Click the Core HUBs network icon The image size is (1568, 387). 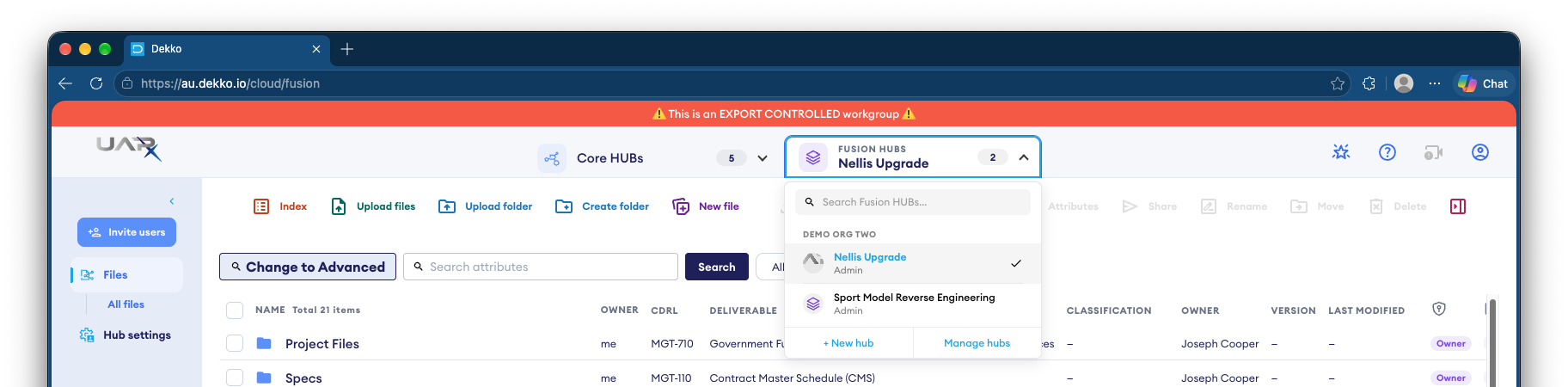[x=552, y=158]
